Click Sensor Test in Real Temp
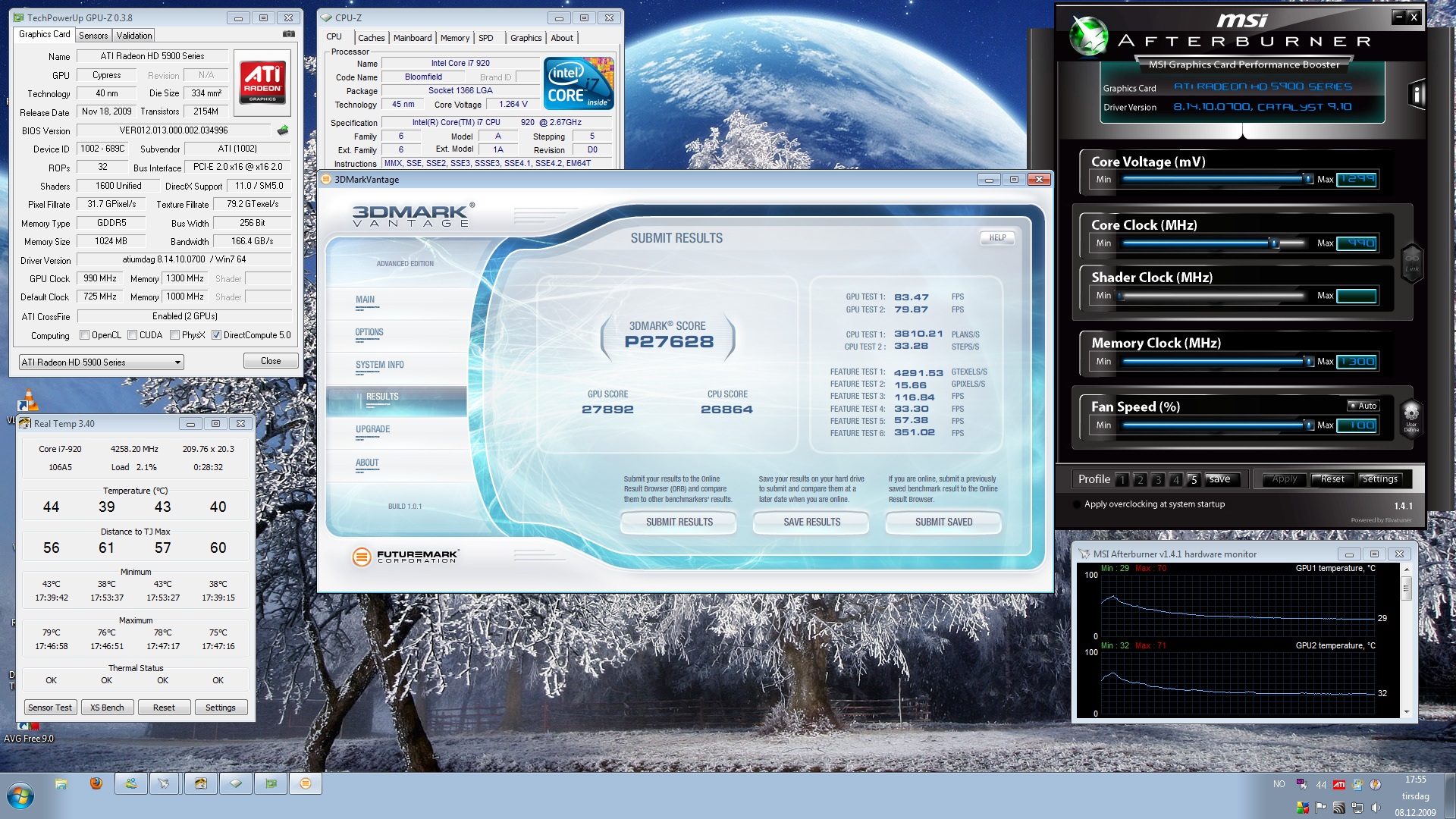Viewport: 1456px width, 819px height. (50, 708)
